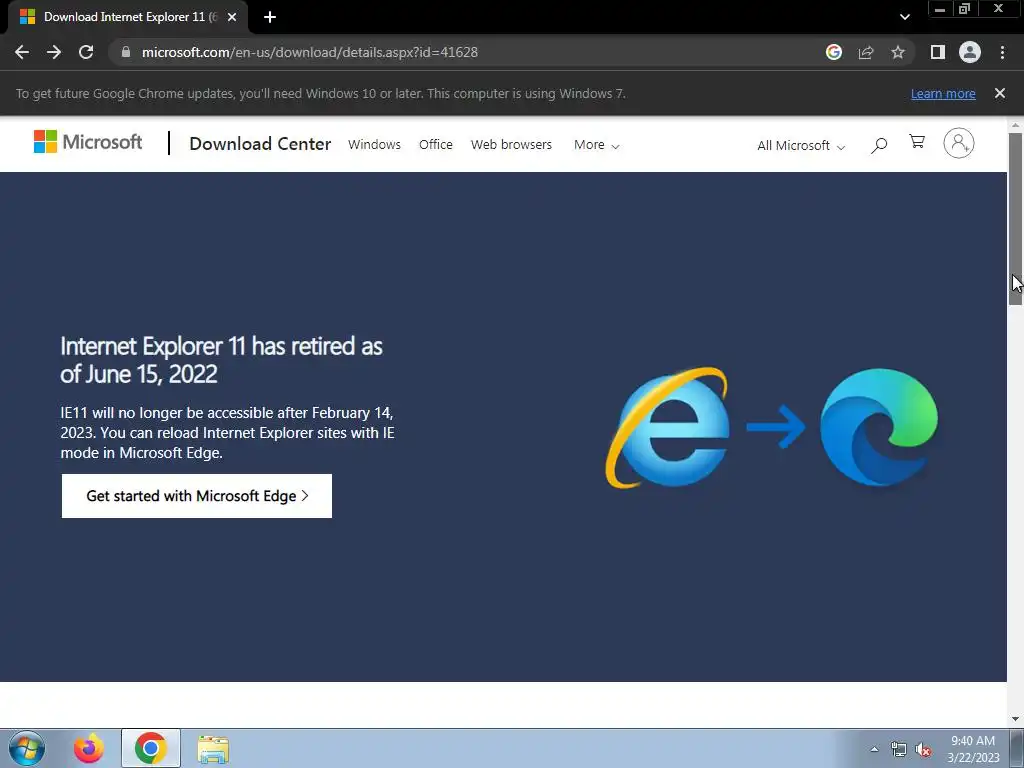Image resolution: width=1024 pixels, height=768 pixels.
Task: Click the muted volume tray icon
Action: pos(923,750)
